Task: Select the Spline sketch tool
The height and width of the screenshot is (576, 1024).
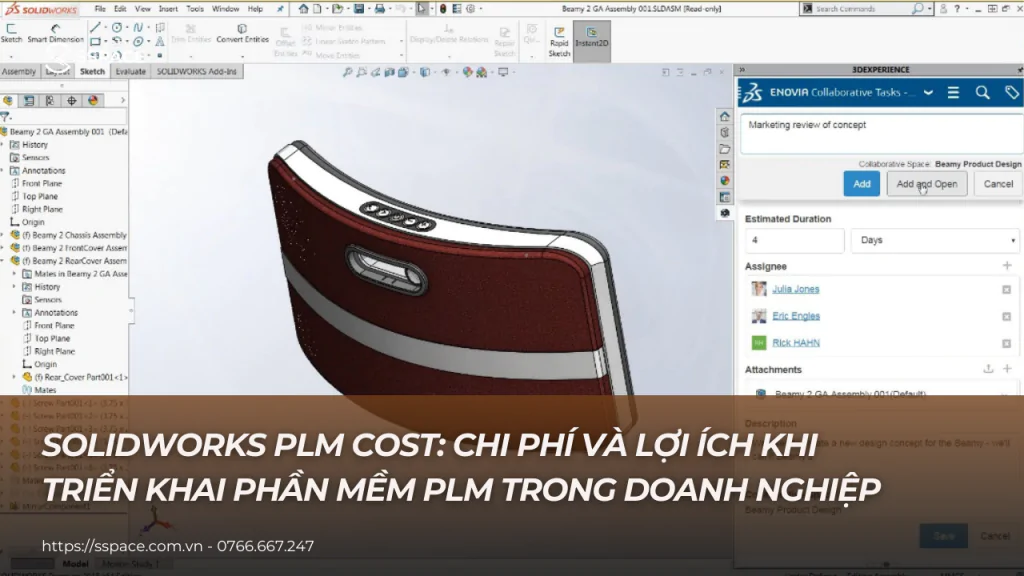Action: tap(138, 27)
